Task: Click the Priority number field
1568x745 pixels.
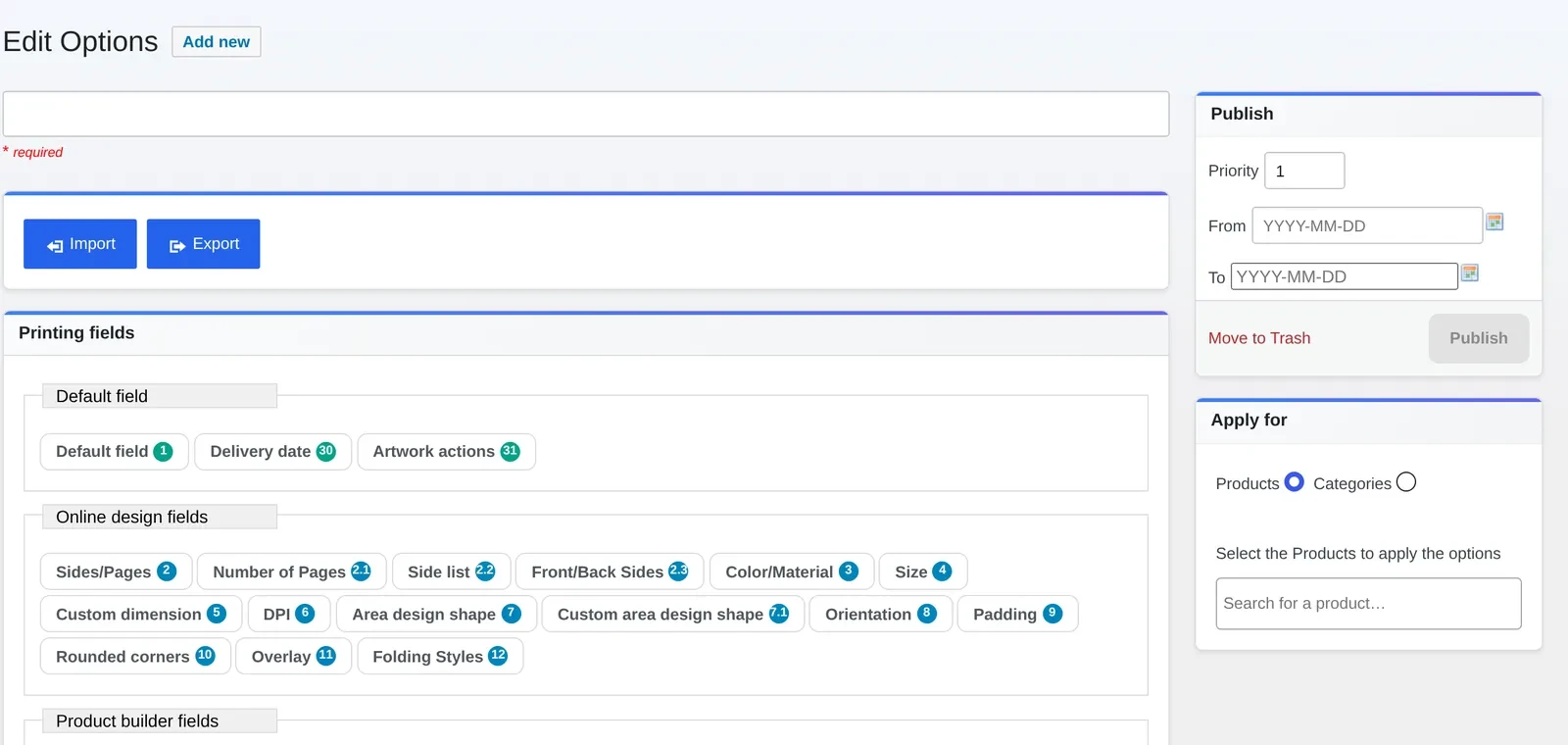Action: pos(1304,171)
